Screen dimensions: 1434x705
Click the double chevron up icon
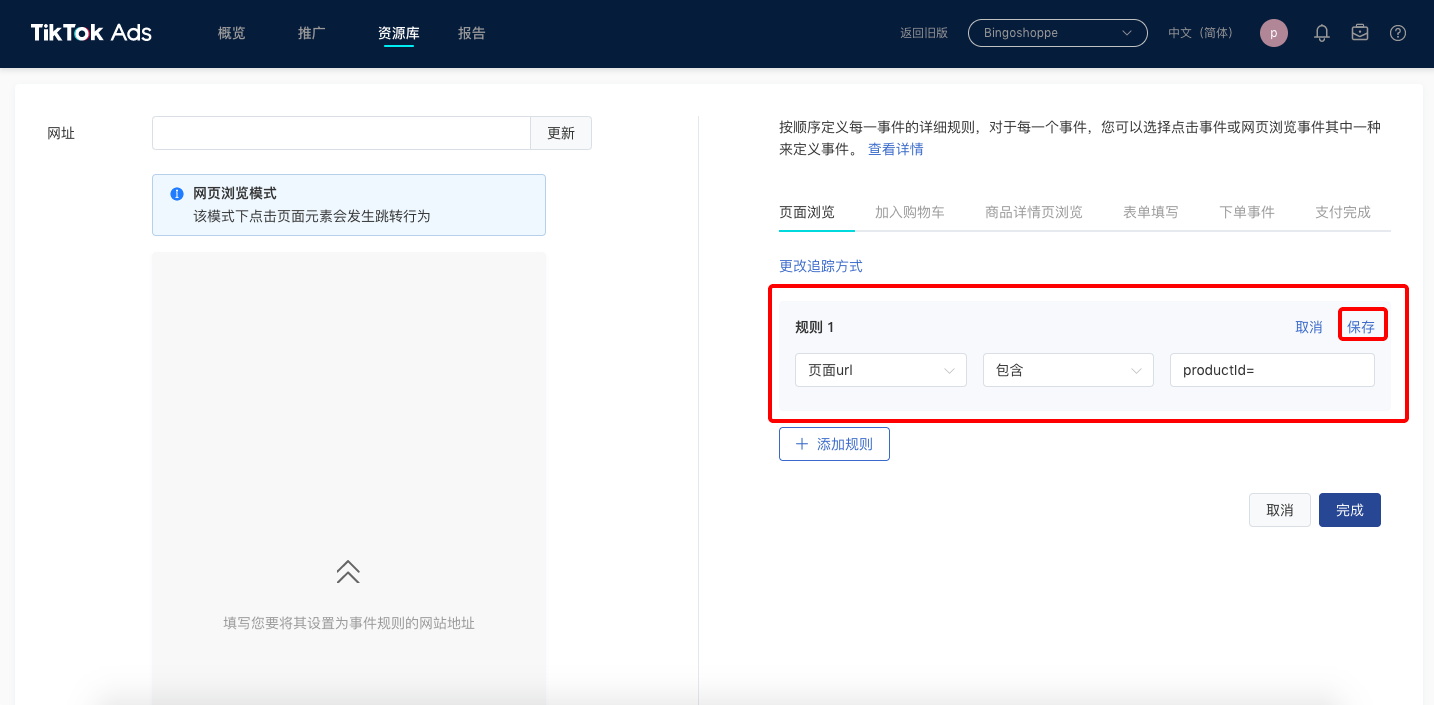click(x=348, y=572)
